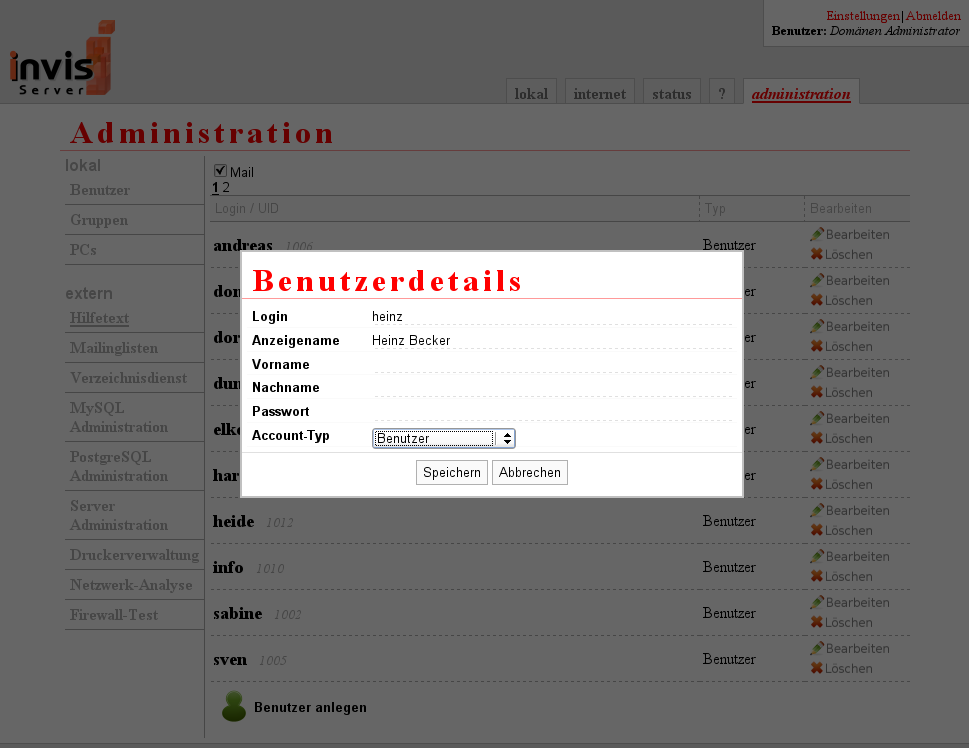Click the green Benutzer anlegen user icon
969x748 pixels.
pos(234,705)
